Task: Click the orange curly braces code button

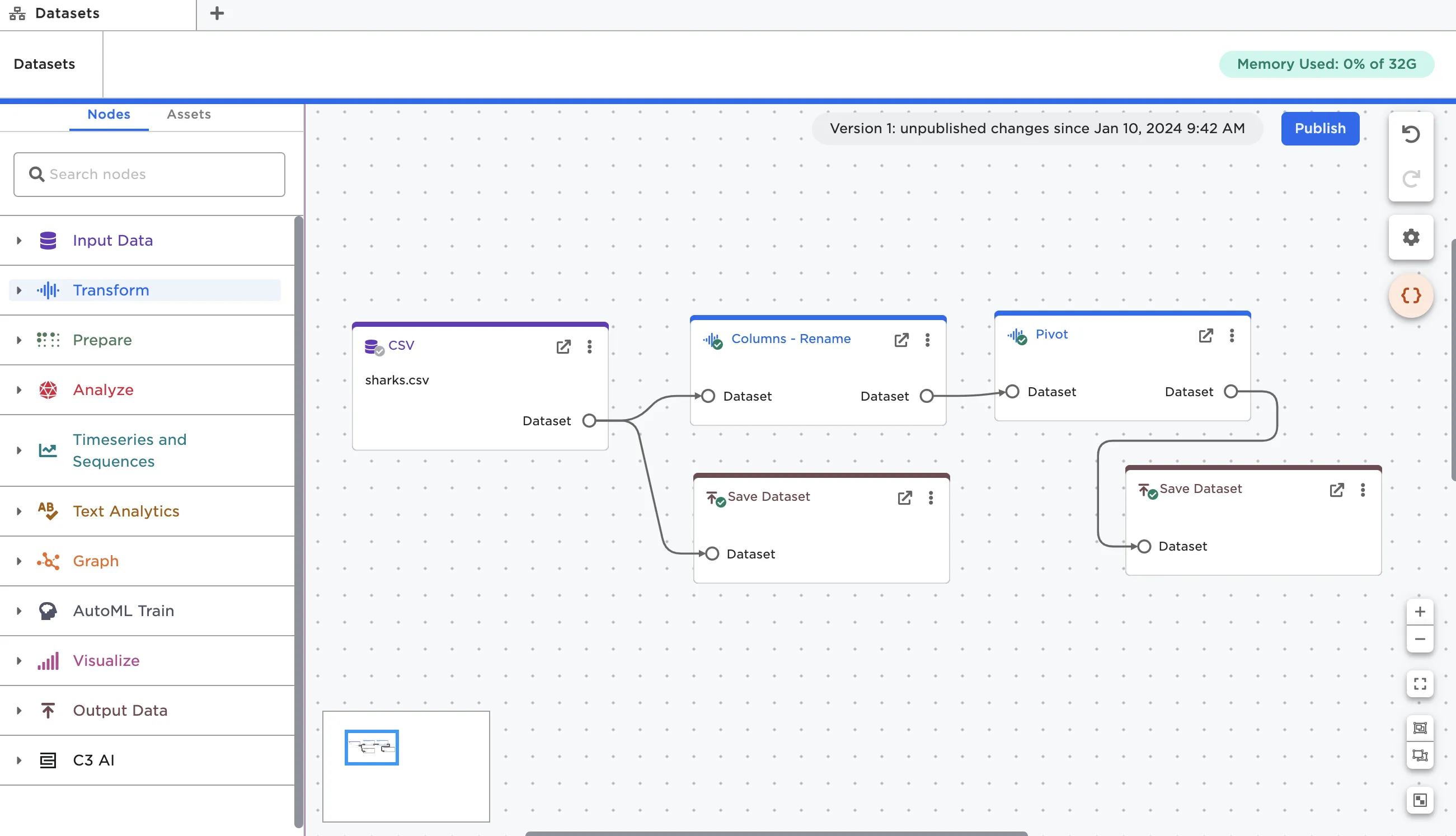Action: tap(1411, 295)
